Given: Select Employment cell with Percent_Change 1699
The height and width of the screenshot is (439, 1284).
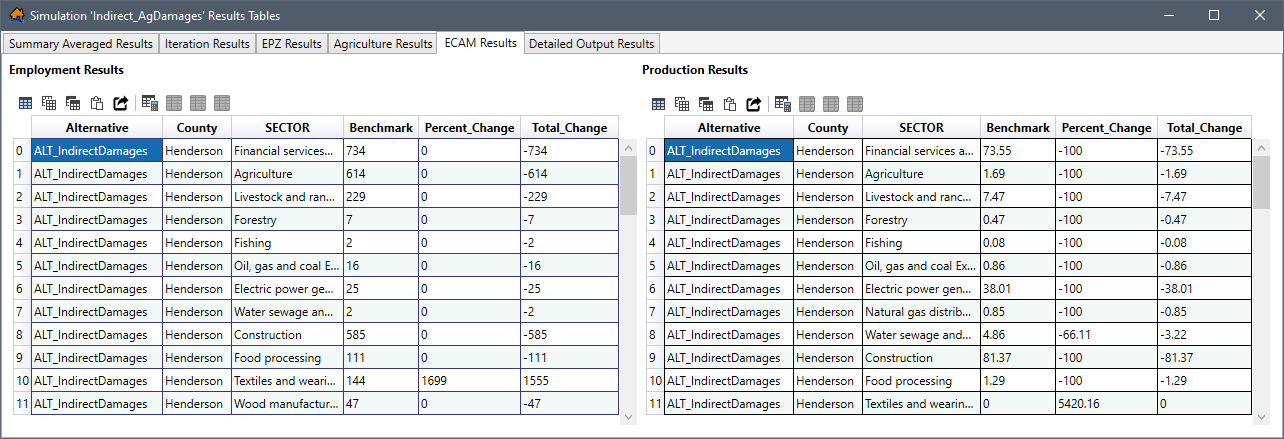Looking at the screenshot, I should pos(469,381).
